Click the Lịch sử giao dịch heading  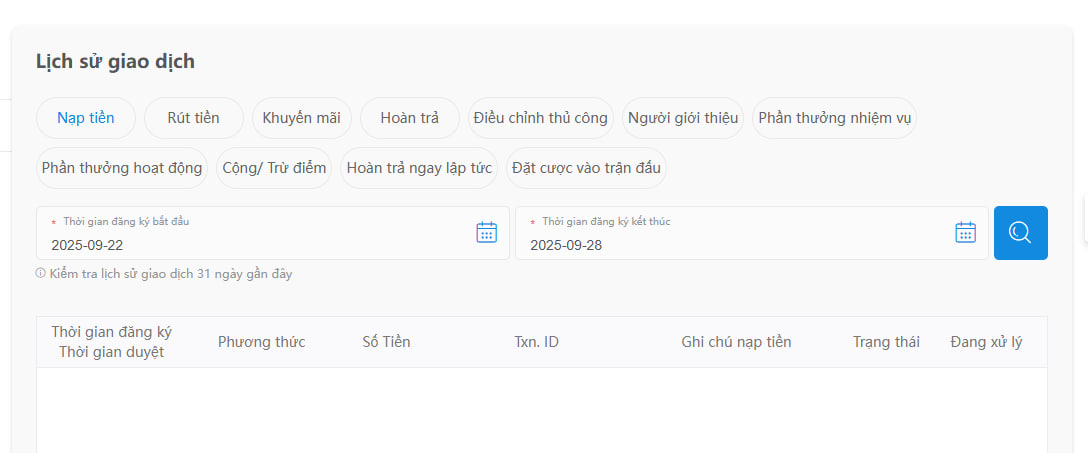pyautogui.click(x=115, y=62)
